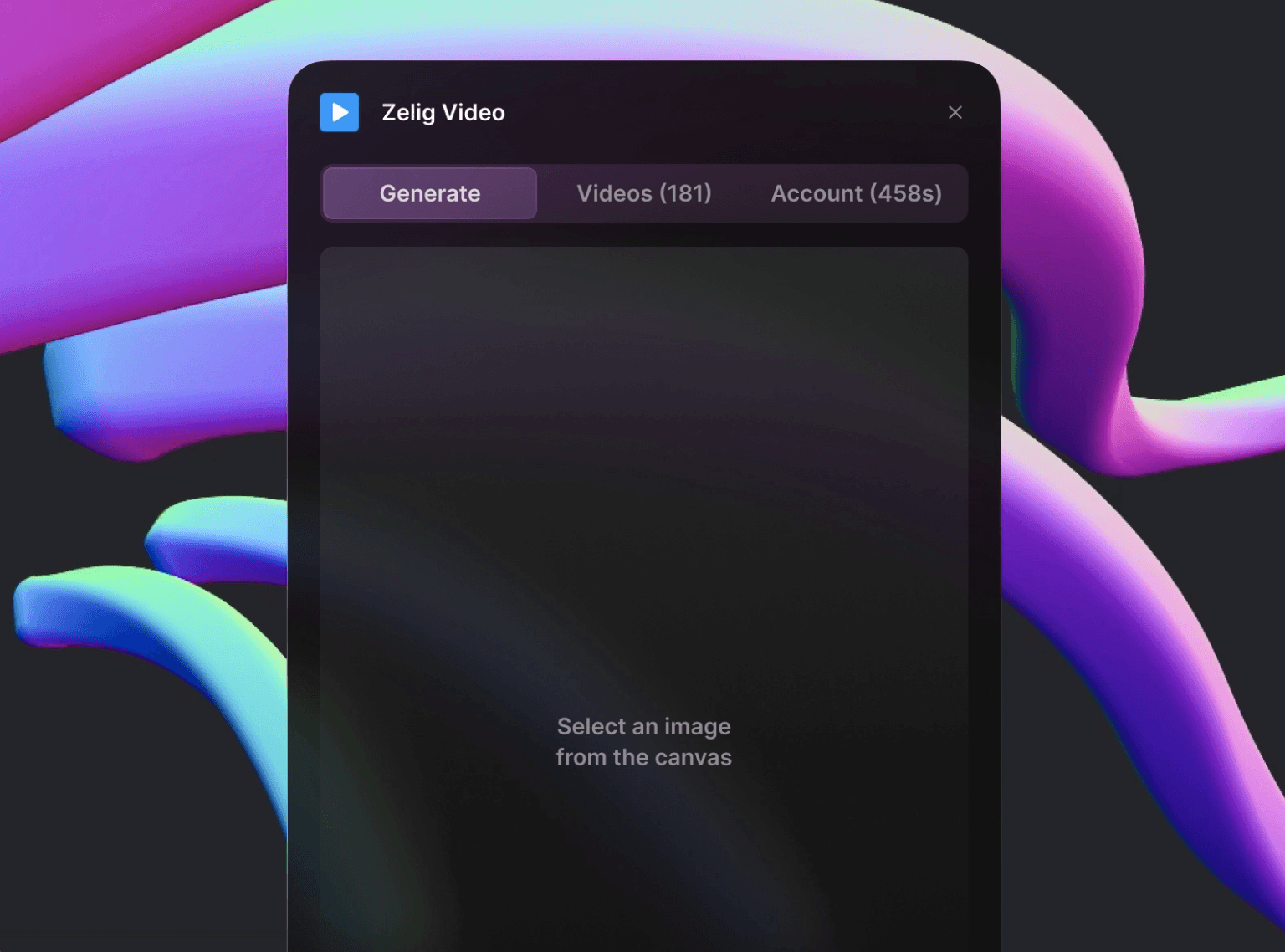This screenshot has width=1285, height=952.
Task: Click the blue Zelig Video play logo
Action: [340, 112]
